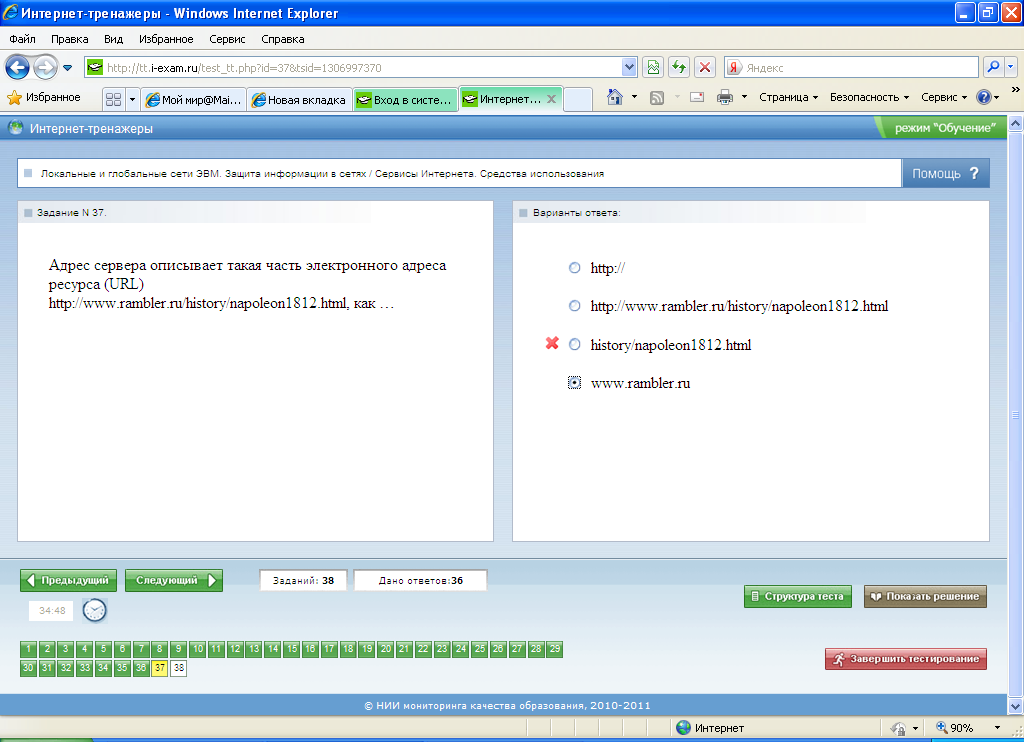This screenshot has width=1024, height=742.
Task: Go to unanswered question 38 box
Action: click(179, 668)
